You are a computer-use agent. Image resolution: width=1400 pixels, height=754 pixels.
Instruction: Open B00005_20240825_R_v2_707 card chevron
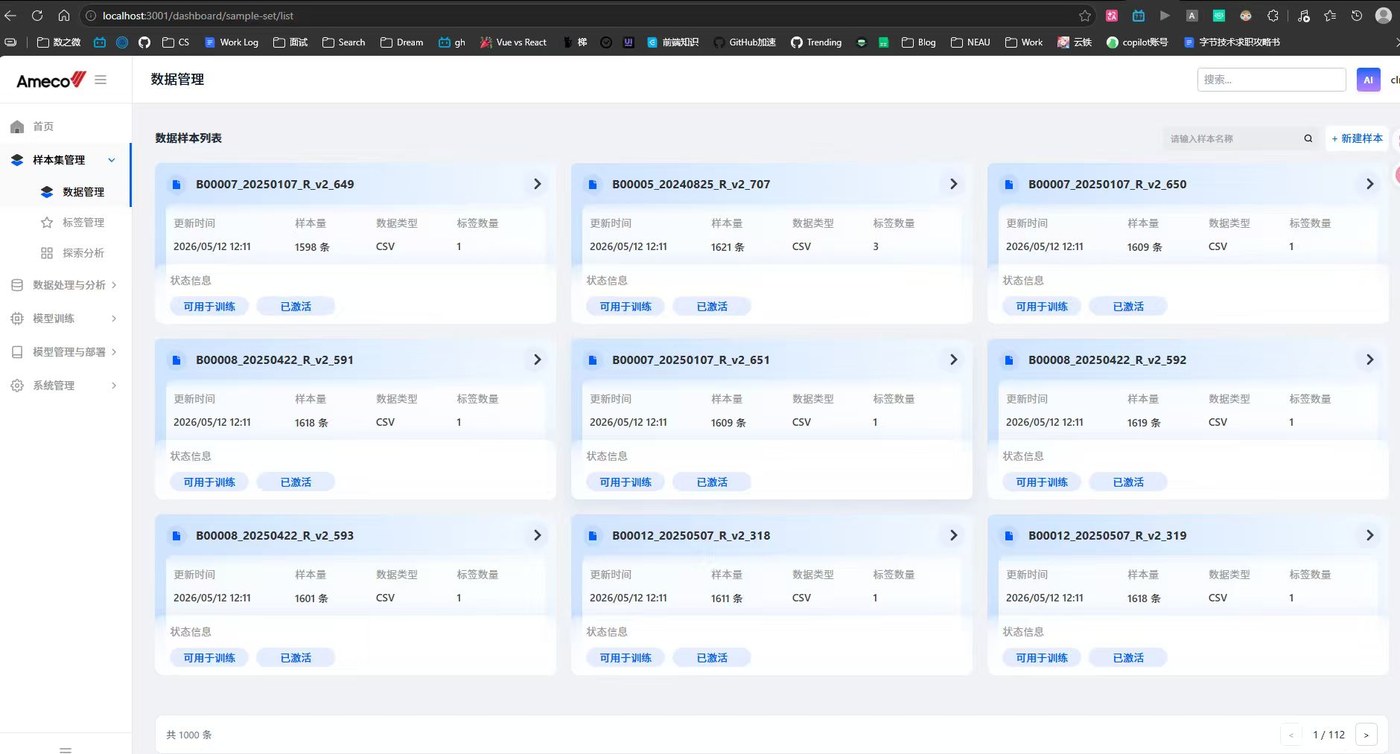pyautogui.click(x=953, y=184)
